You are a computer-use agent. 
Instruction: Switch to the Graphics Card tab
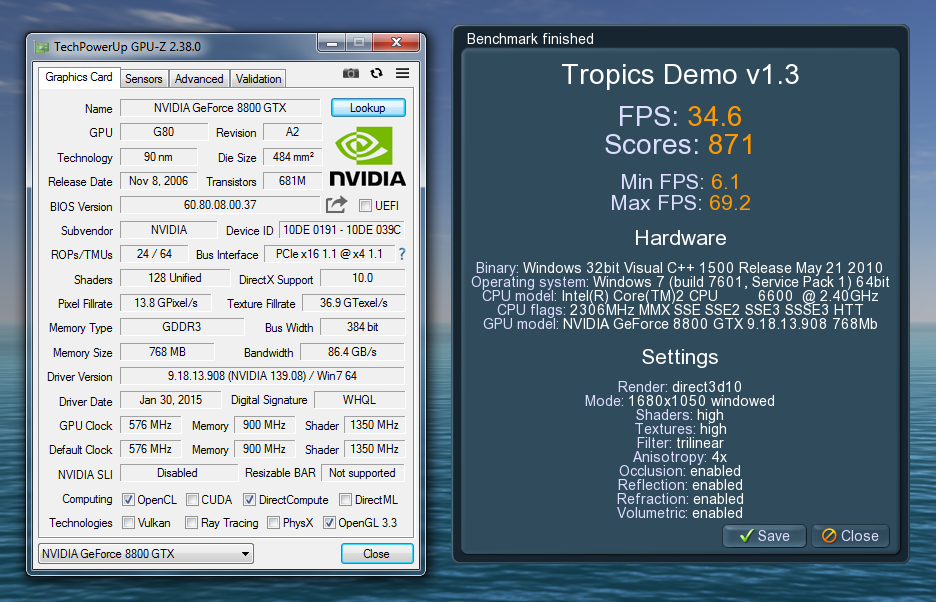click(79, 77)
